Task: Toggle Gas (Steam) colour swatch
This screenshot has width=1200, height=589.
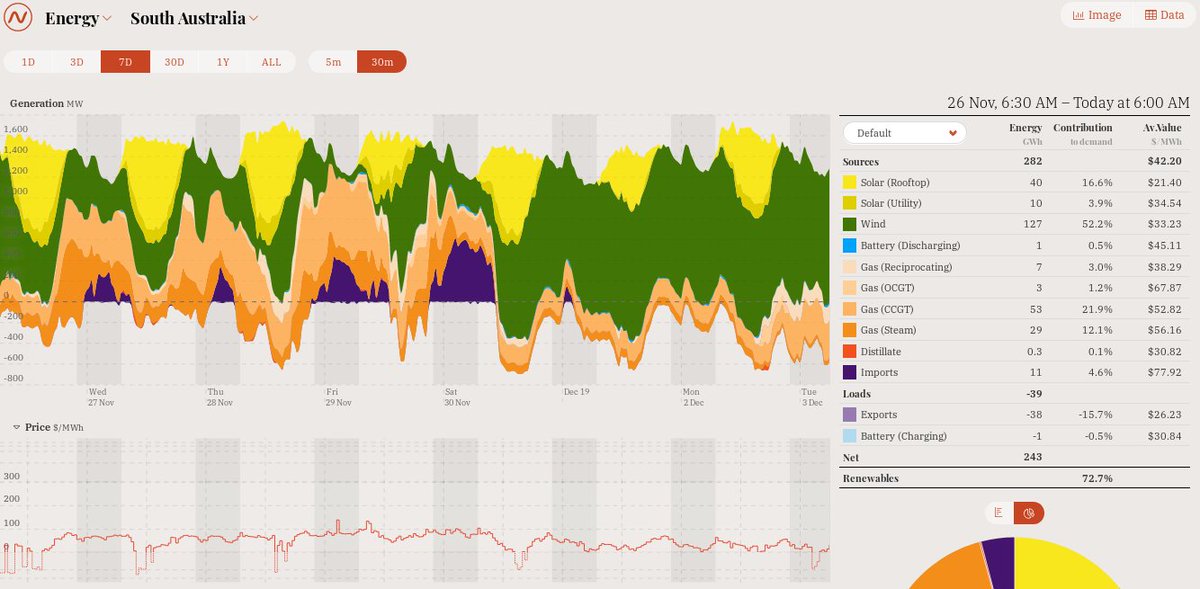Action: [849, 330]
